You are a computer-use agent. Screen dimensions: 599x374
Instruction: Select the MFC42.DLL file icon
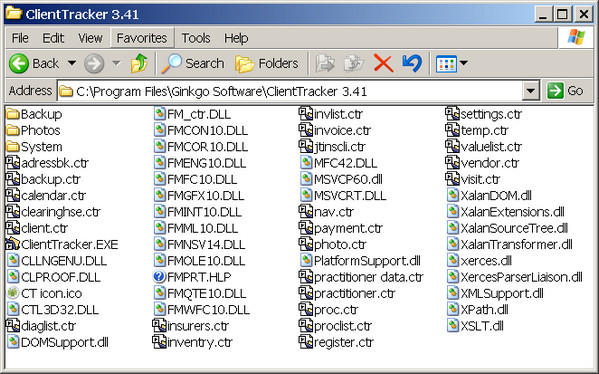tap(306, 163)
